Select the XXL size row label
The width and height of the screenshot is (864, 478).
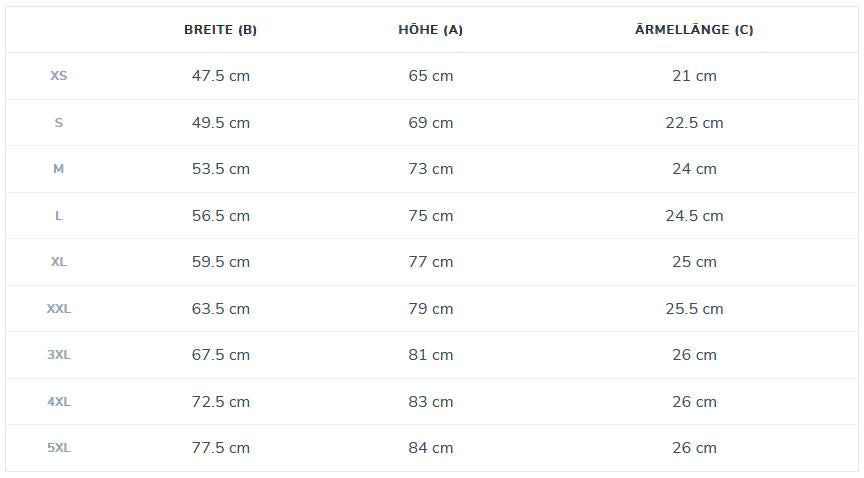59,309
